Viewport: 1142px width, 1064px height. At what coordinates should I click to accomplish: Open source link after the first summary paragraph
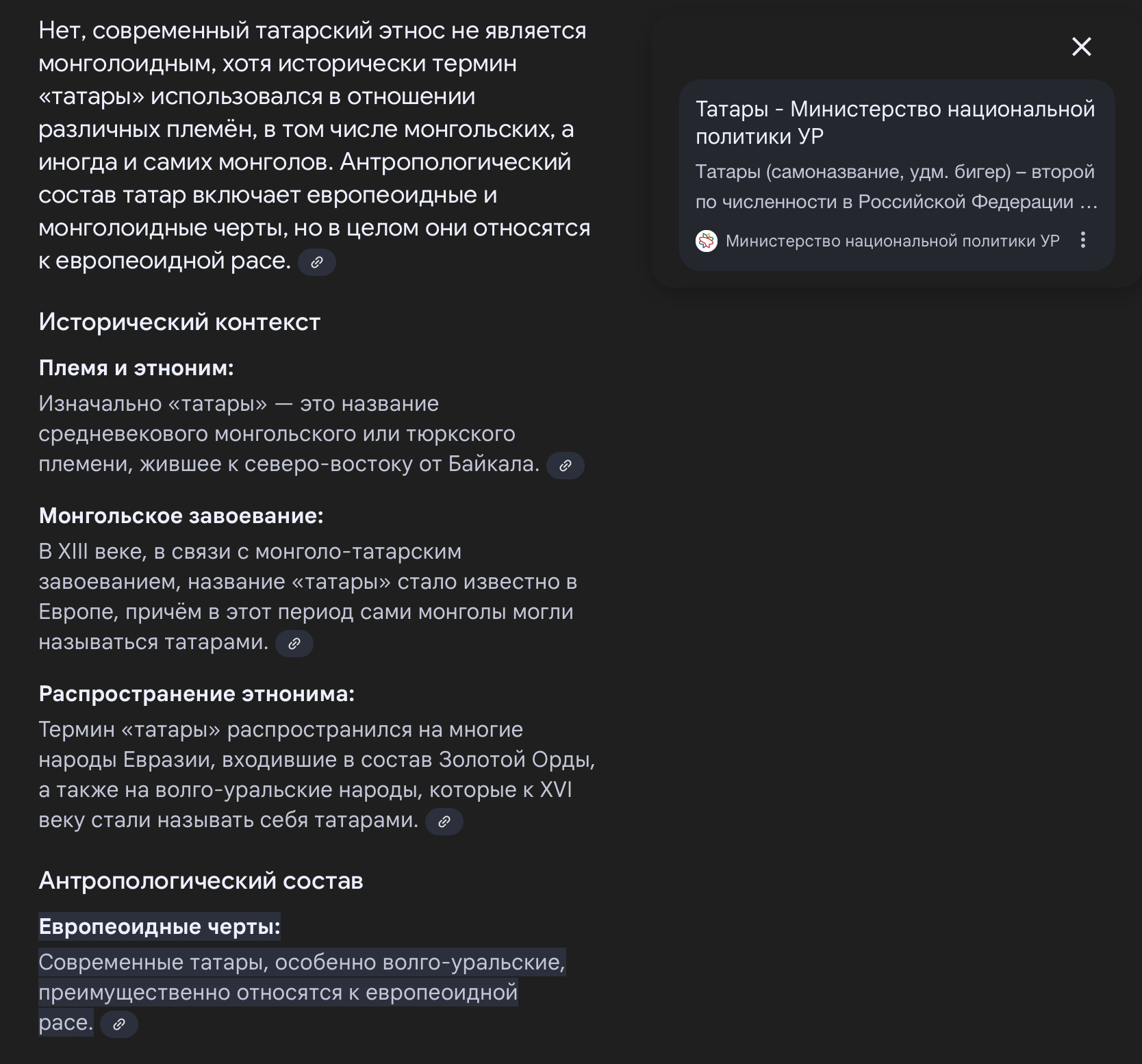tap(317, 262)
